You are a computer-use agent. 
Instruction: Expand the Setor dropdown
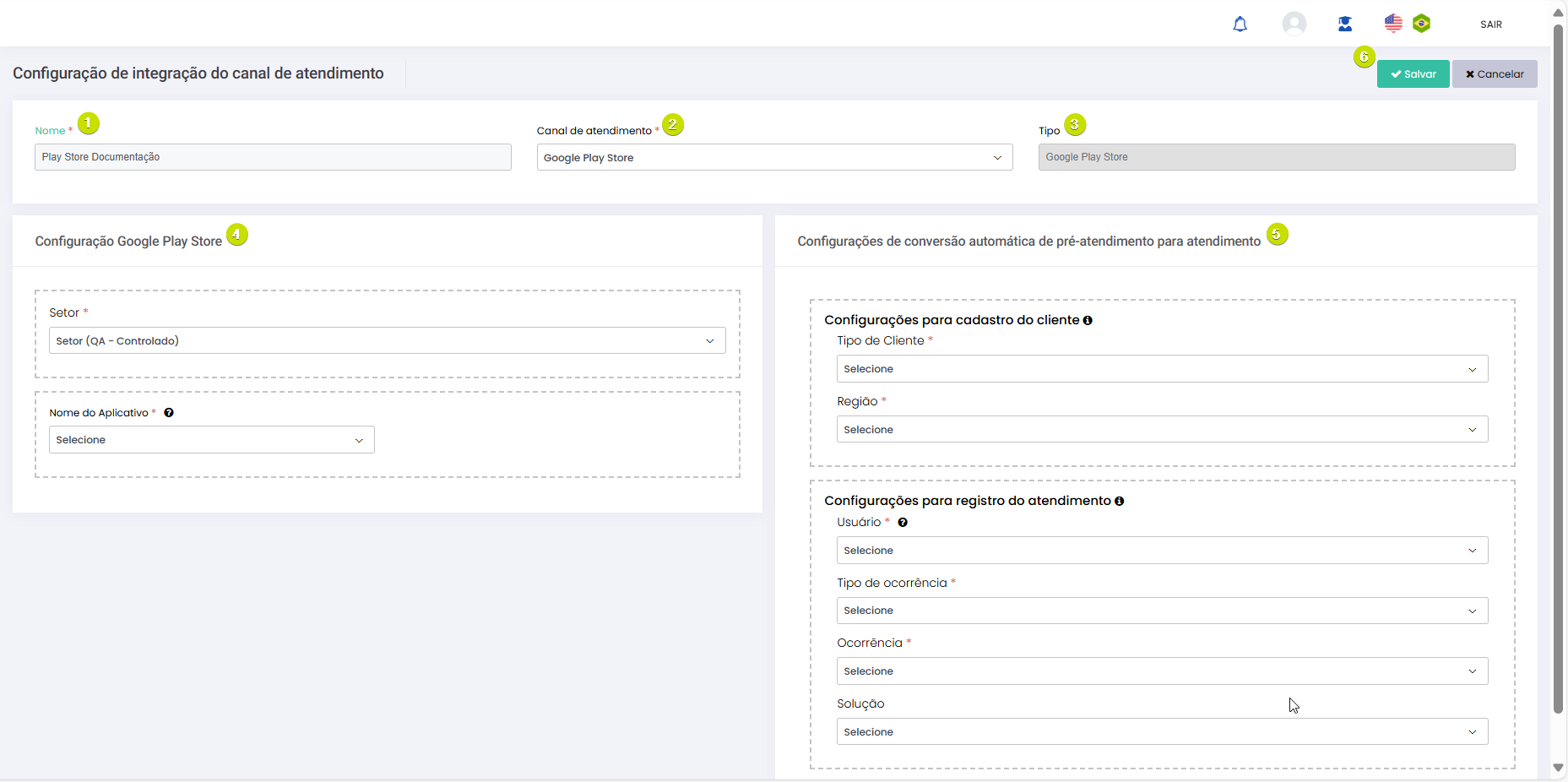387,341
